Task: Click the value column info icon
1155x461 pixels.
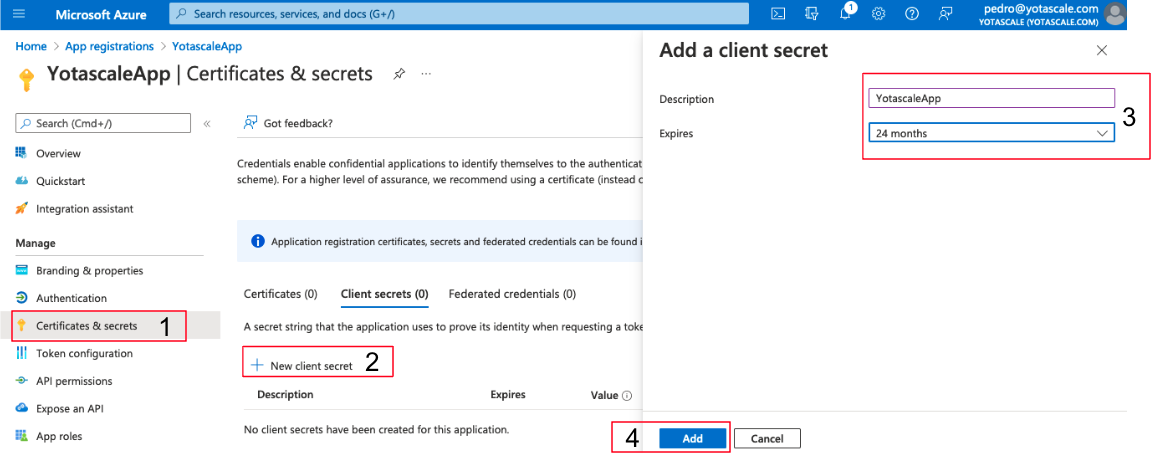Action: 627,396
